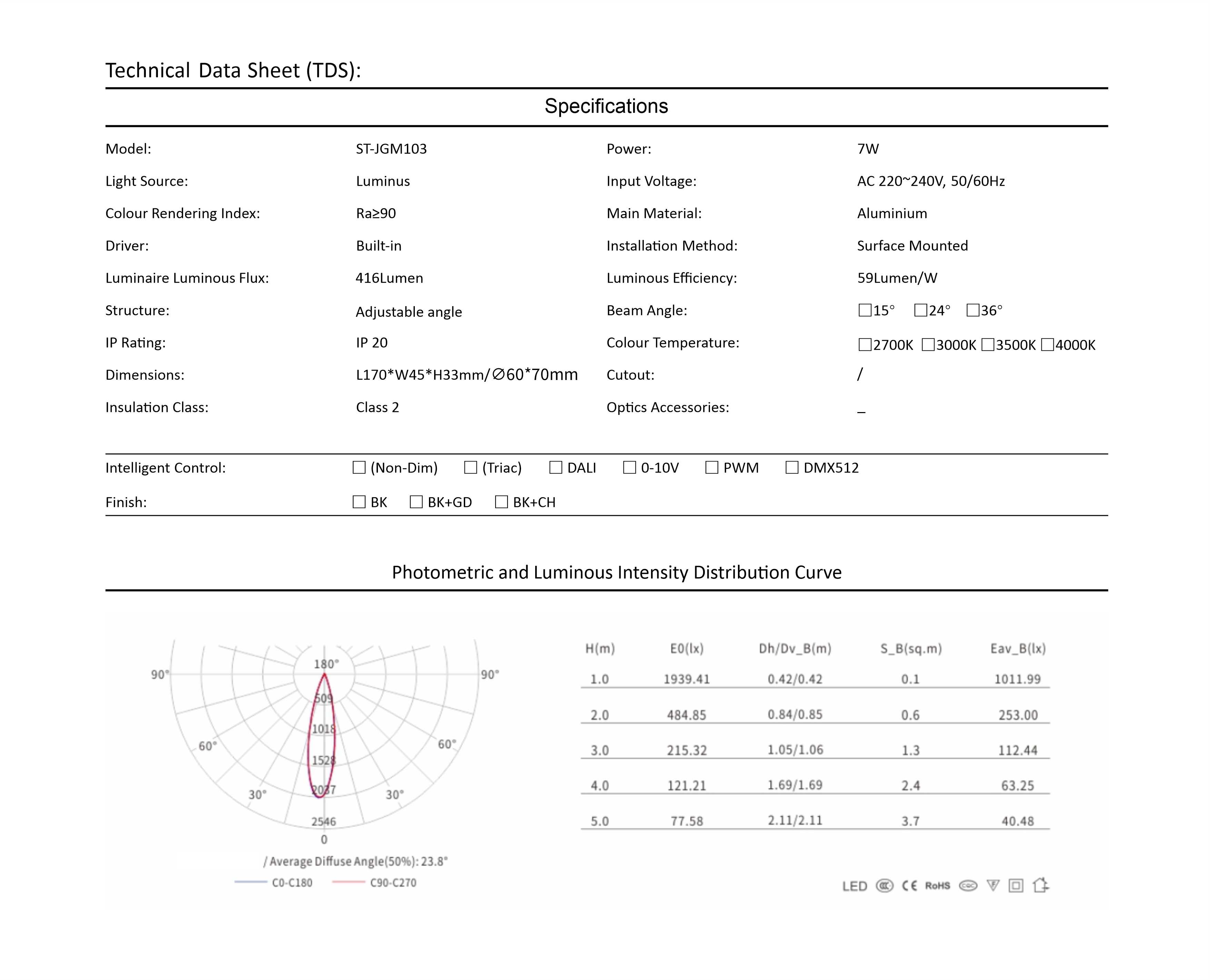Select the BK+GD finish checkbox
Screen dimensions: 1210x980
tap(417, 502)
